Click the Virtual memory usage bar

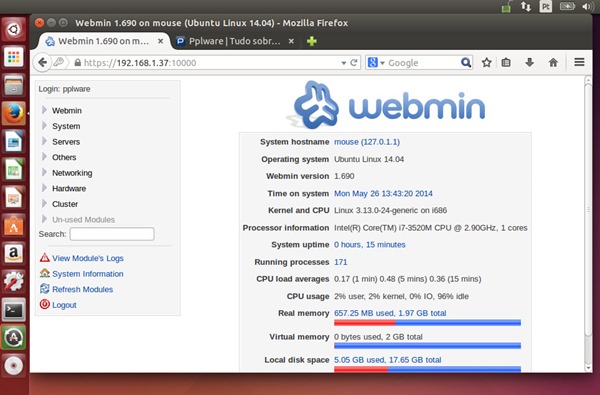click(427, 346)
